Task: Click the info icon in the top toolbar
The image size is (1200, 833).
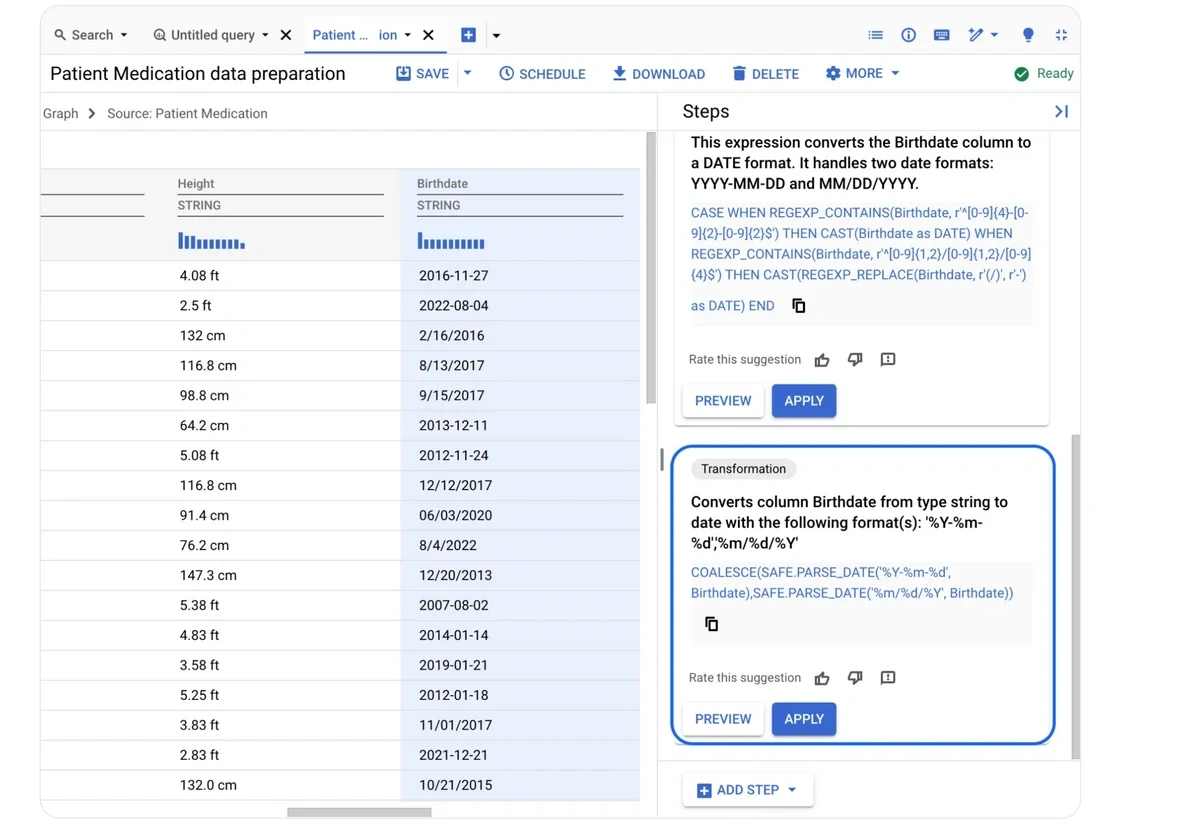Action: click(x=908, y=34)
